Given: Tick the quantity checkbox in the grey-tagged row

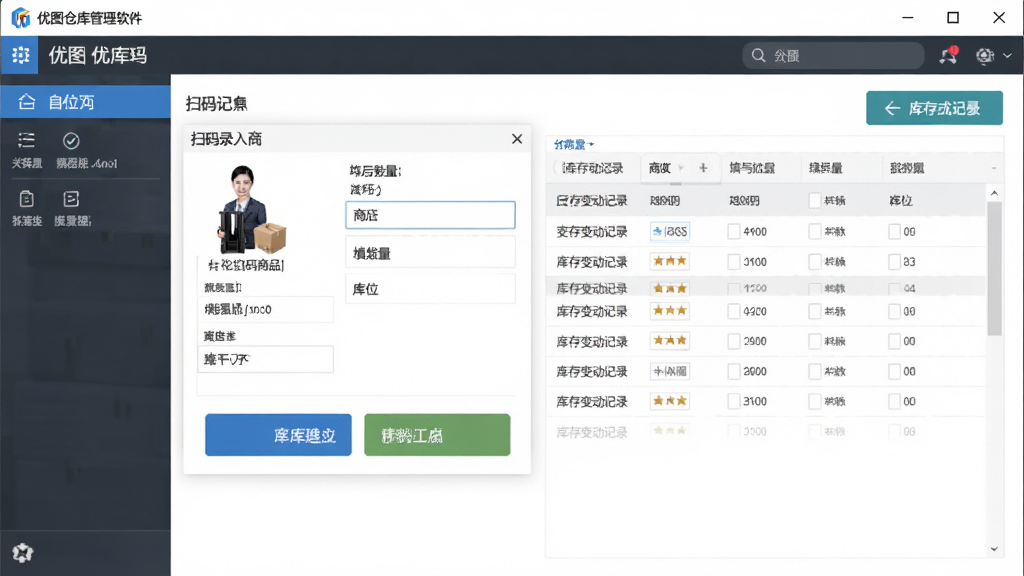Looking at the screenshot, I should point(734,371).
